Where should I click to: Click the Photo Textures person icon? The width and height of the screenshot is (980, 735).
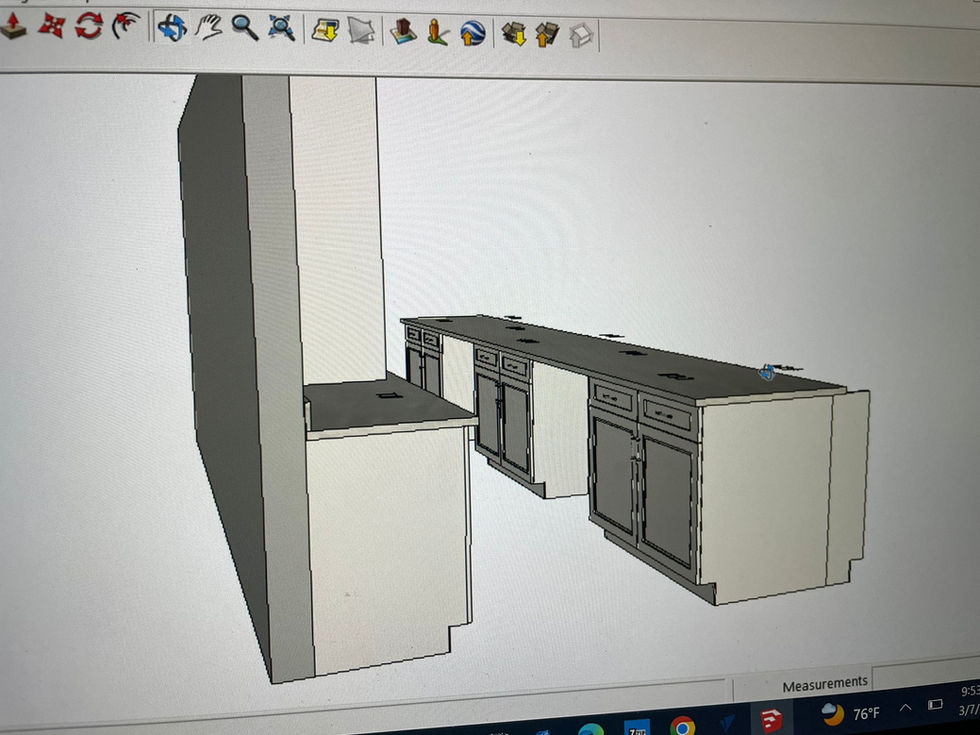438,32
